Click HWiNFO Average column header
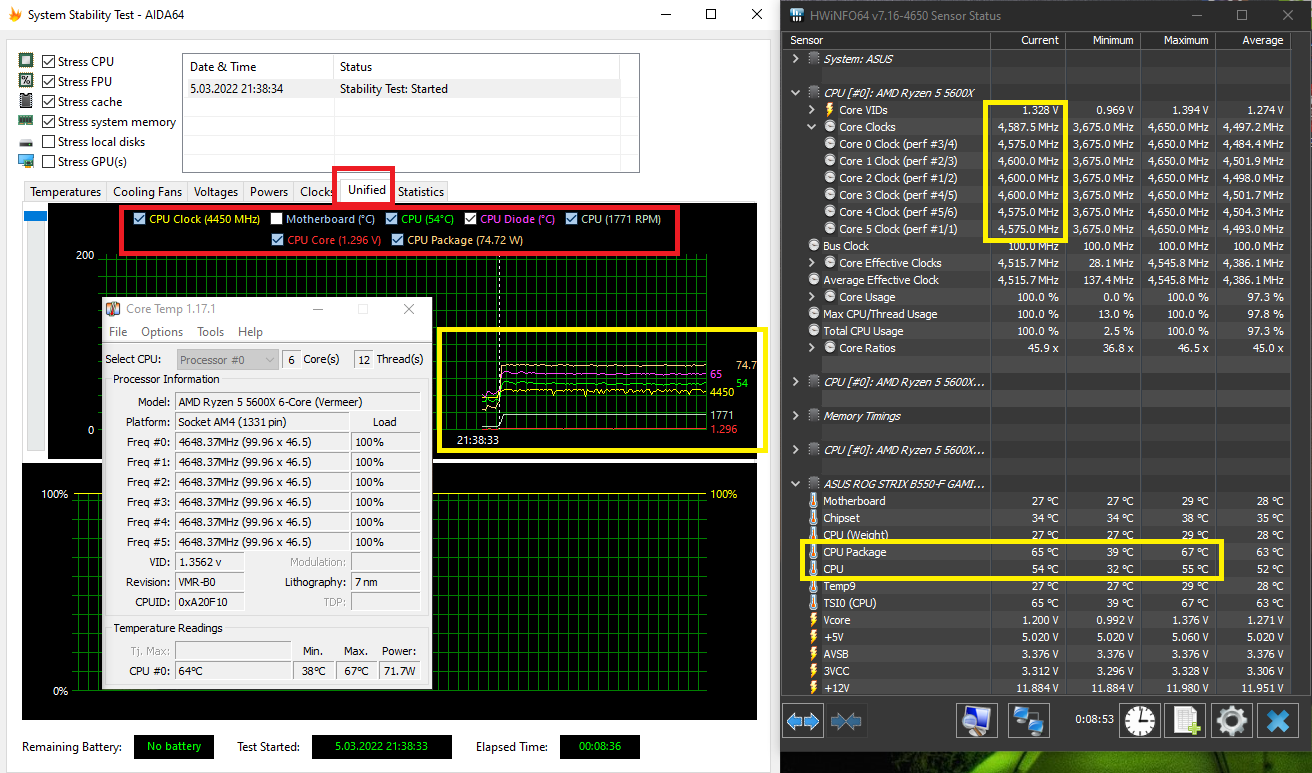The width and height of the screenshot is (1312, 773). tap(1252, 41)
